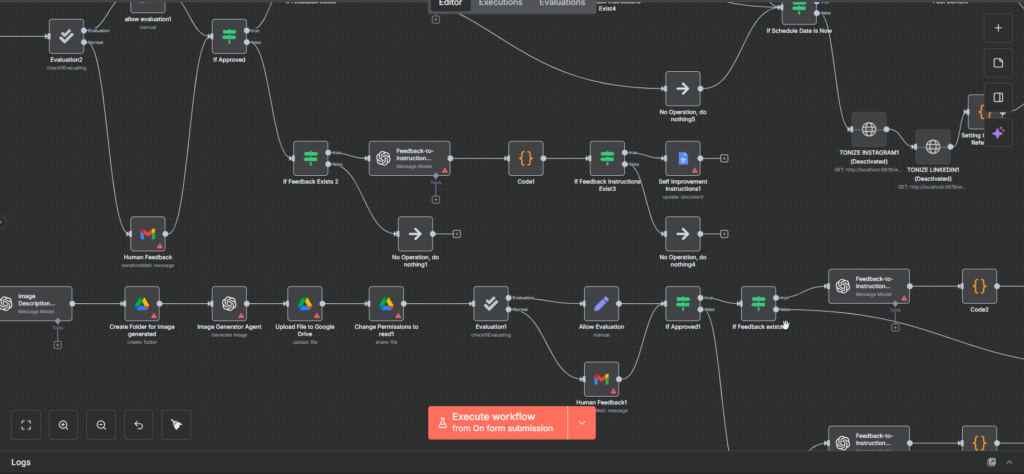Screen dimensions: 1024x474
Task: Open Feedback-to-Instruction node before Code1
Action: [x=409, y=159]
